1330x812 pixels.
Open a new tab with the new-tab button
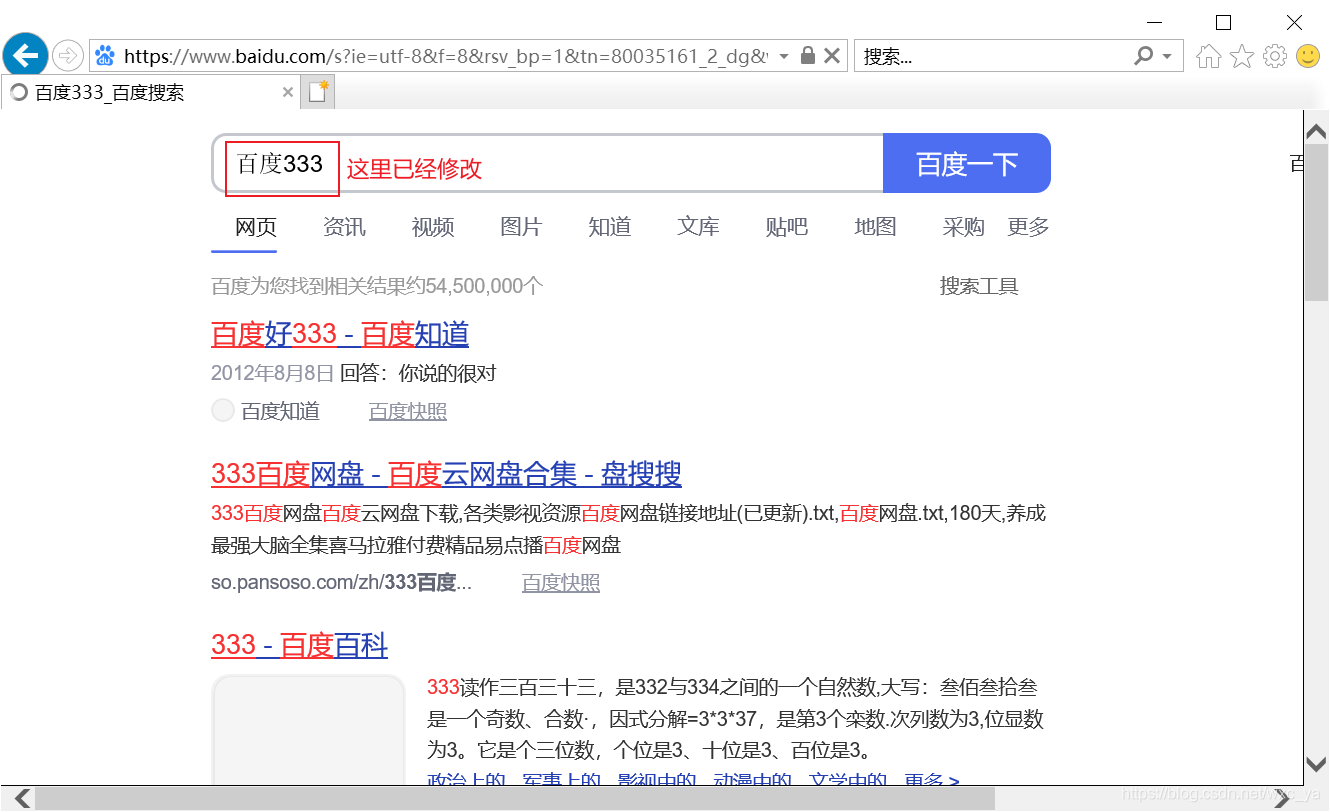pos(318,92)
